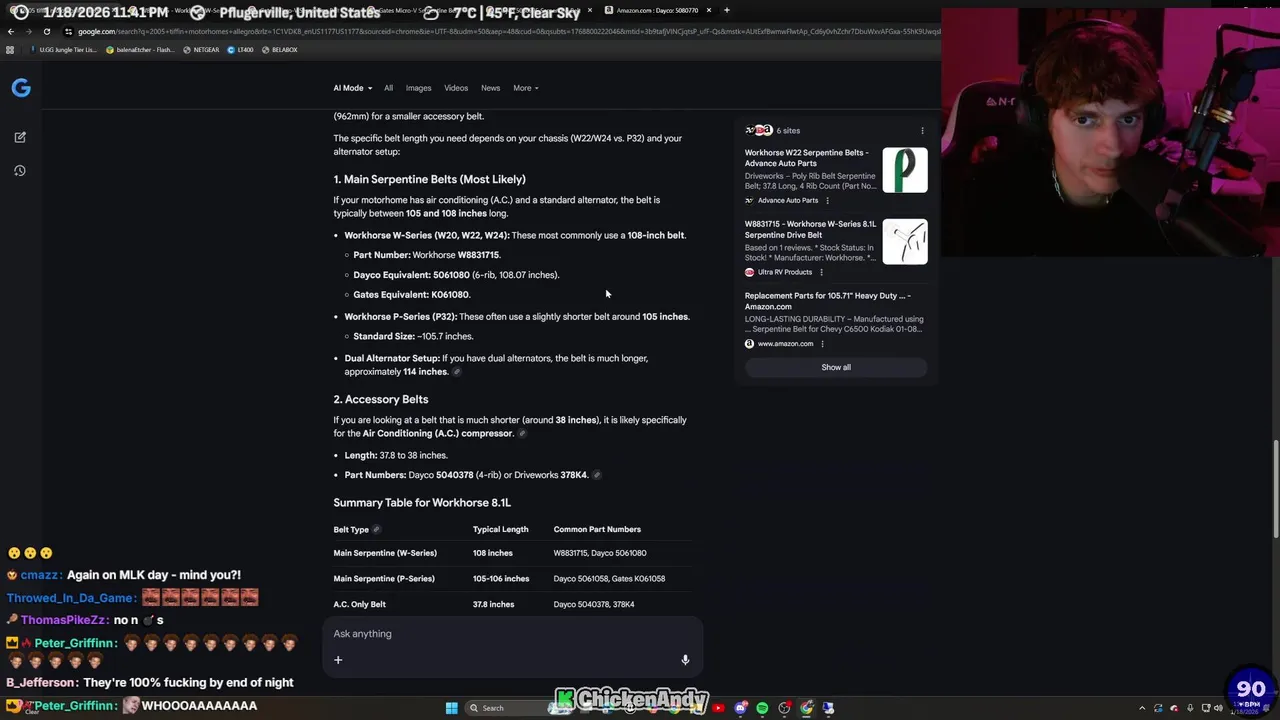The height and width of the screenshot is (720, 1280).
Task: Open the Chrome apps grid icon
Action: [x=10, y=50]
